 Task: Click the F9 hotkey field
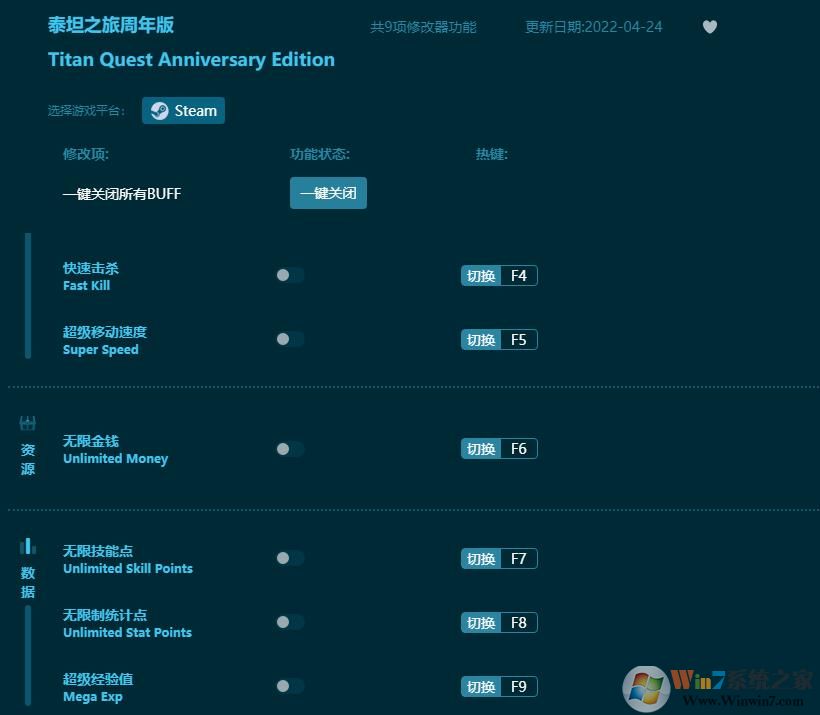click(519, 686)
